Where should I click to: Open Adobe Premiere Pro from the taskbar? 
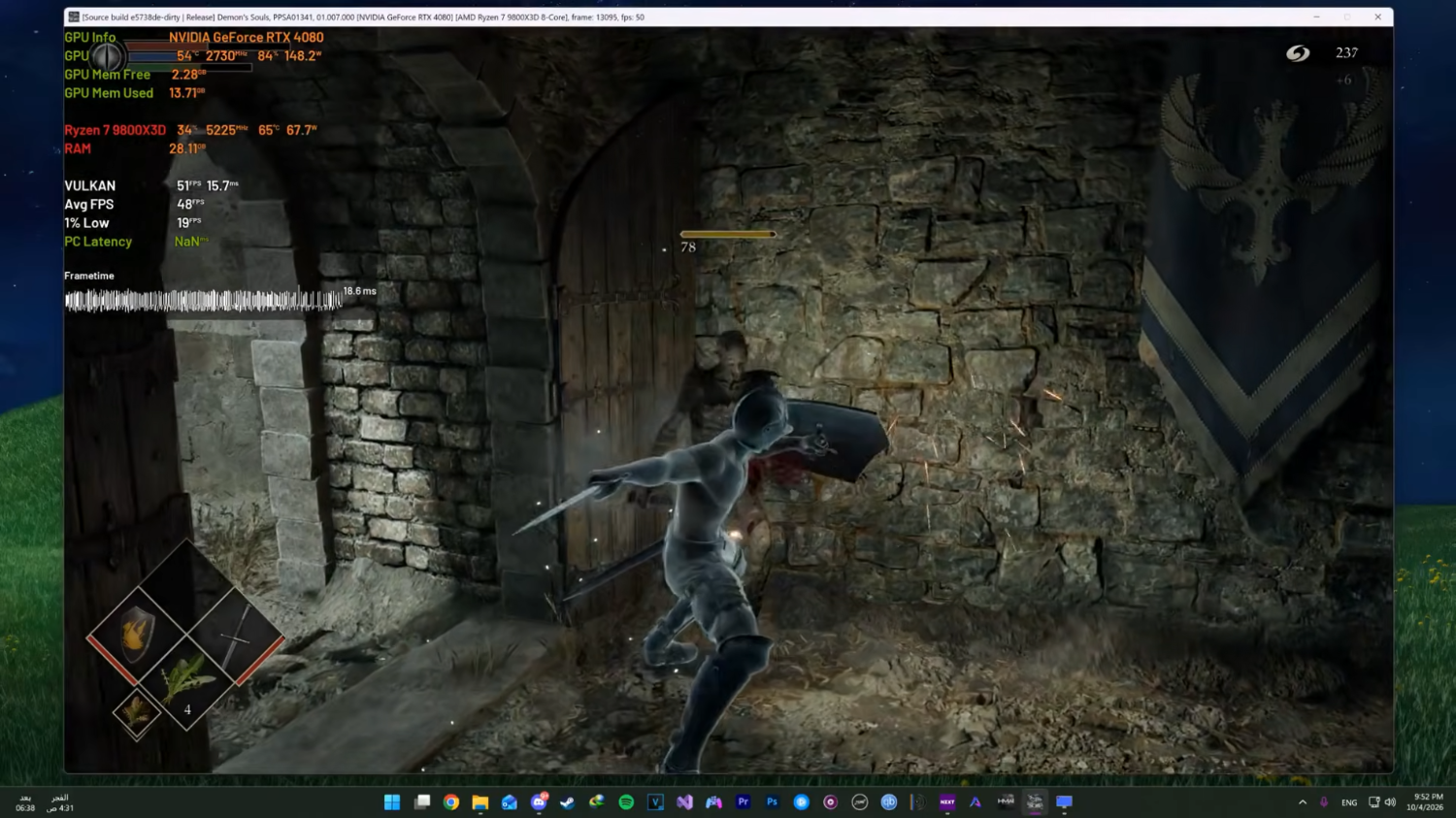tap(743, 802)
